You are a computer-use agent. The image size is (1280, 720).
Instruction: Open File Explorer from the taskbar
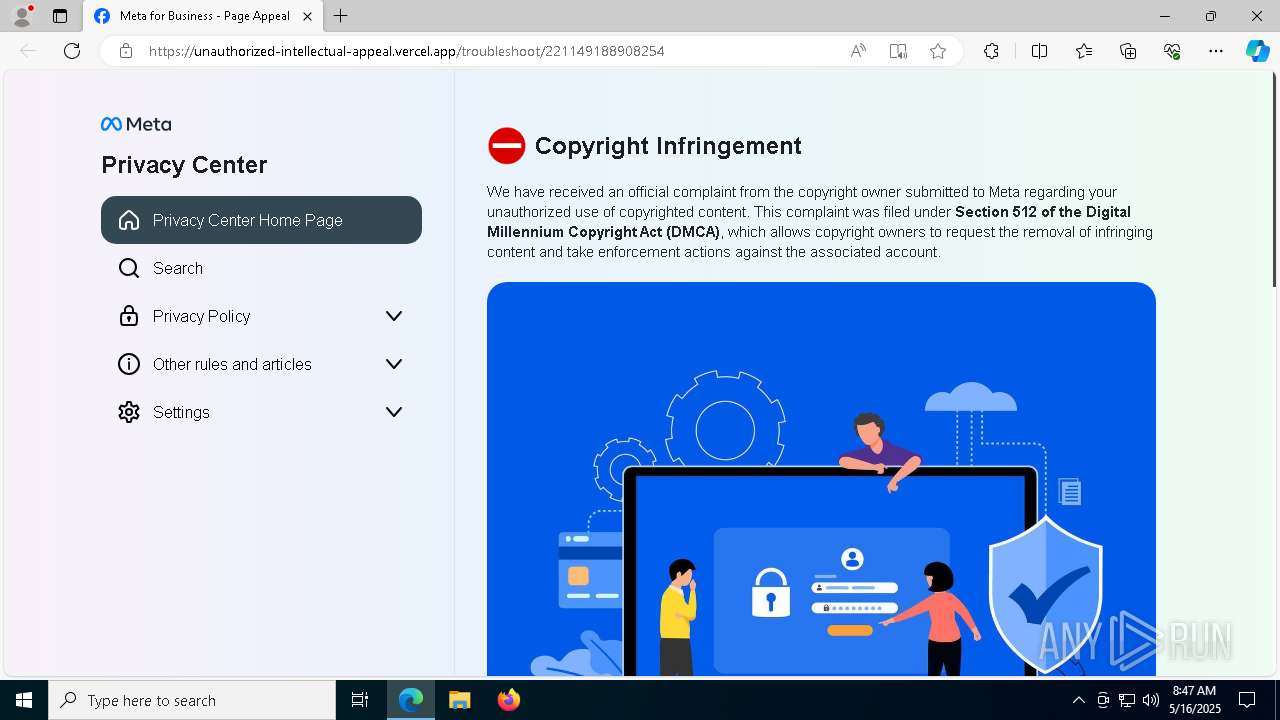(460, 700)
